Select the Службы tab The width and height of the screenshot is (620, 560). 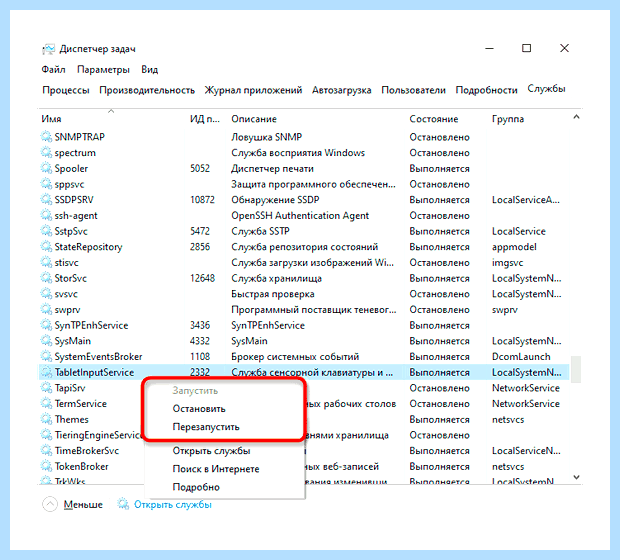pyautogui.click(x=546, y=89)
